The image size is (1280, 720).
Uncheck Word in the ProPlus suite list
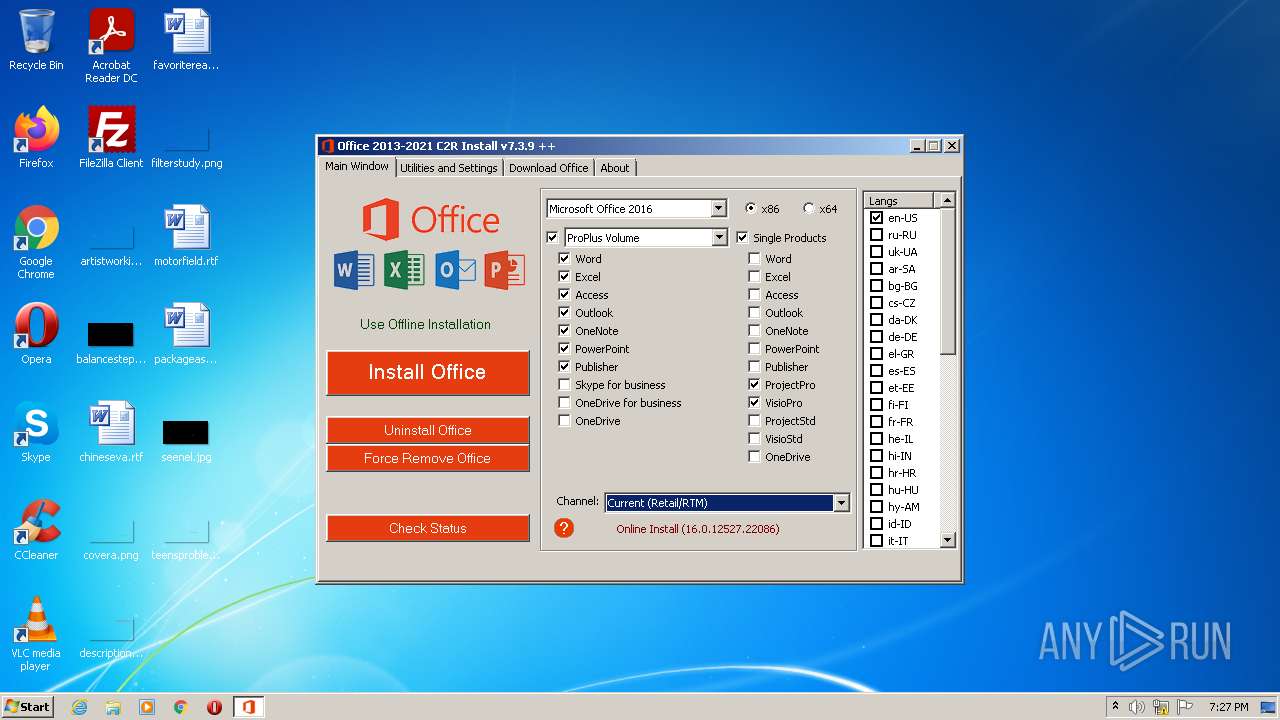[565, 259]
